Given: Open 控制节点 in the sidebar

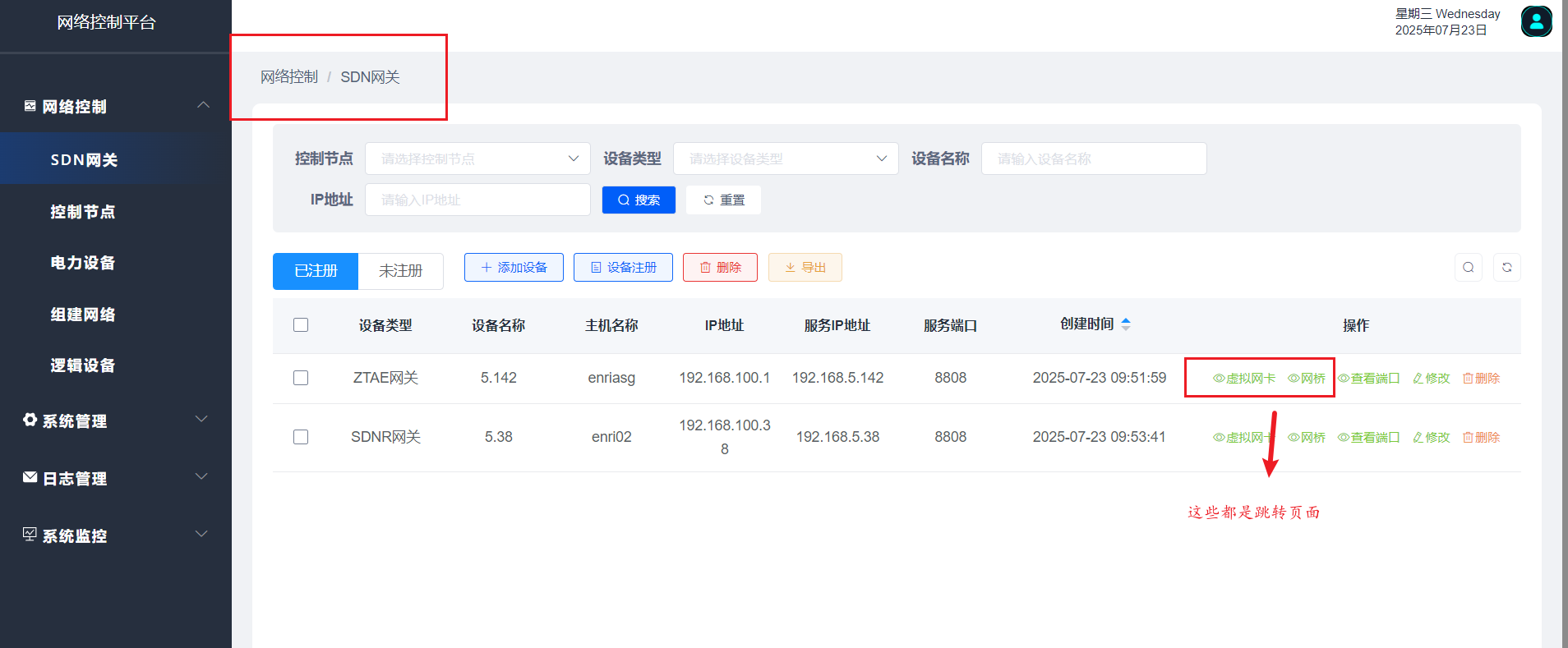Looking at the screenshot, I should coord(116,211).
